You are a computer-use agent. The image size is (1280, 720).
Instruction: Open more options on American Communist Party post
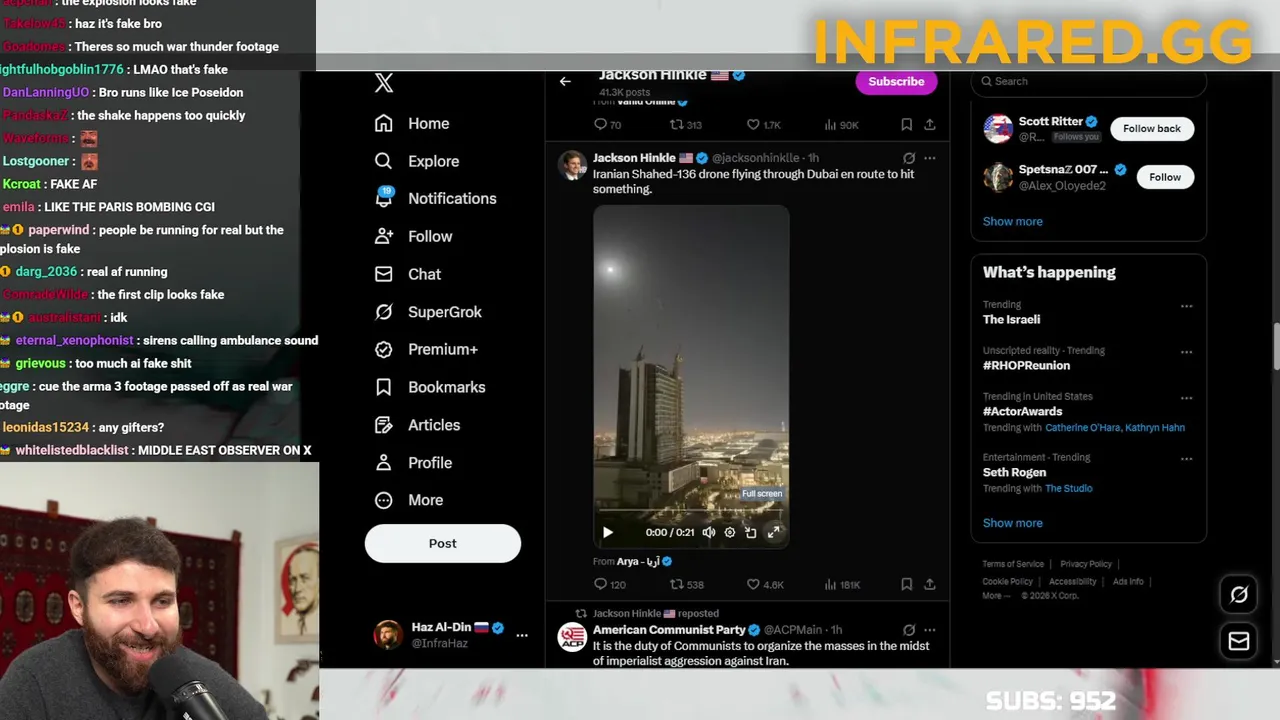click(930, 630)
